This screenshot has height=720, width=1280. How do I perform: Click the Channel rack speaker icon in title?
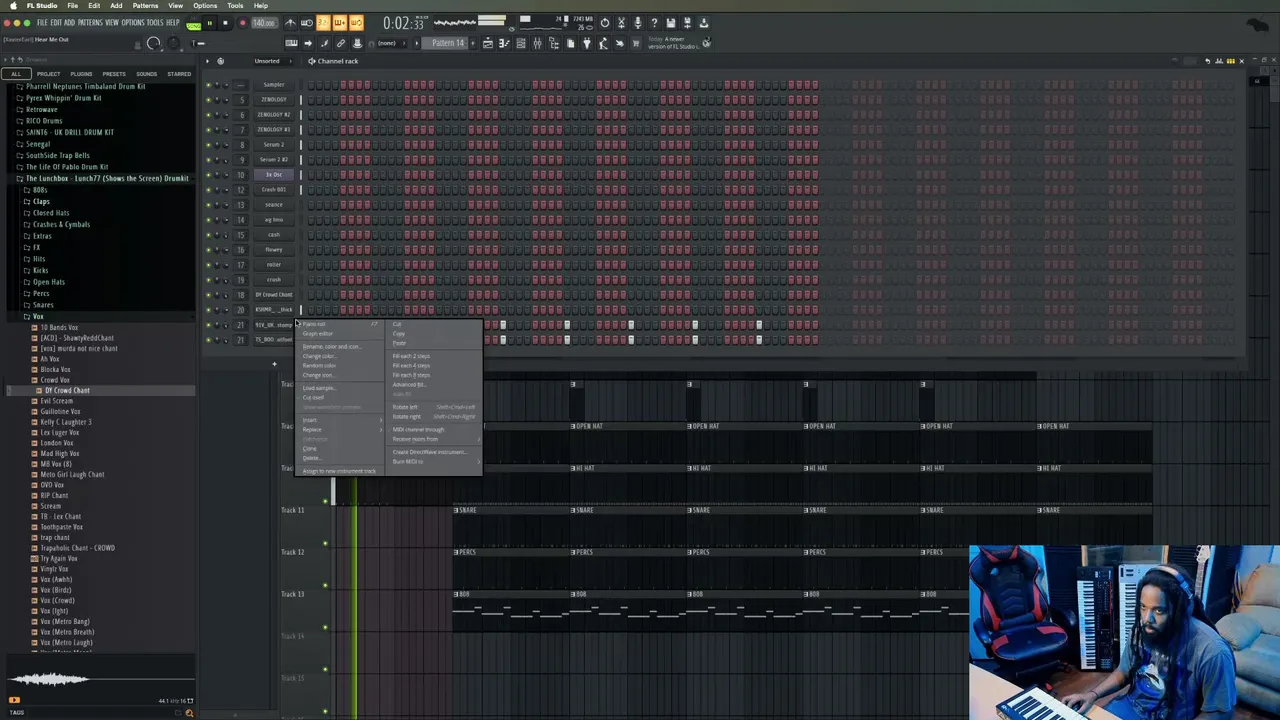(x=312, y=61)
